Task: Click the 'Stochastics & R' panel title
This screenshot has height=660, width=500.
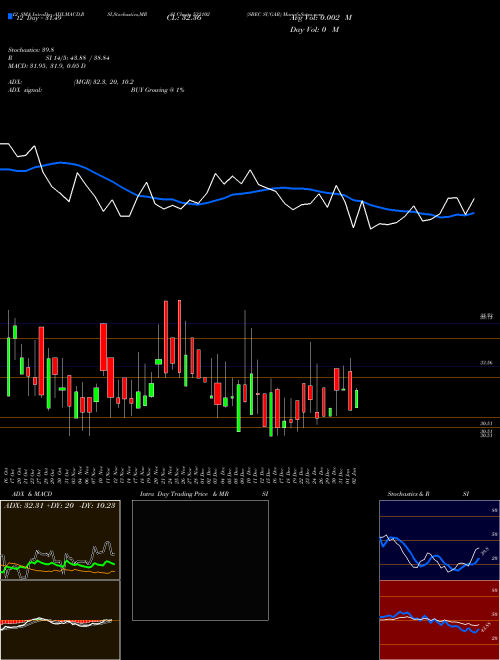Action: [408, 494]
